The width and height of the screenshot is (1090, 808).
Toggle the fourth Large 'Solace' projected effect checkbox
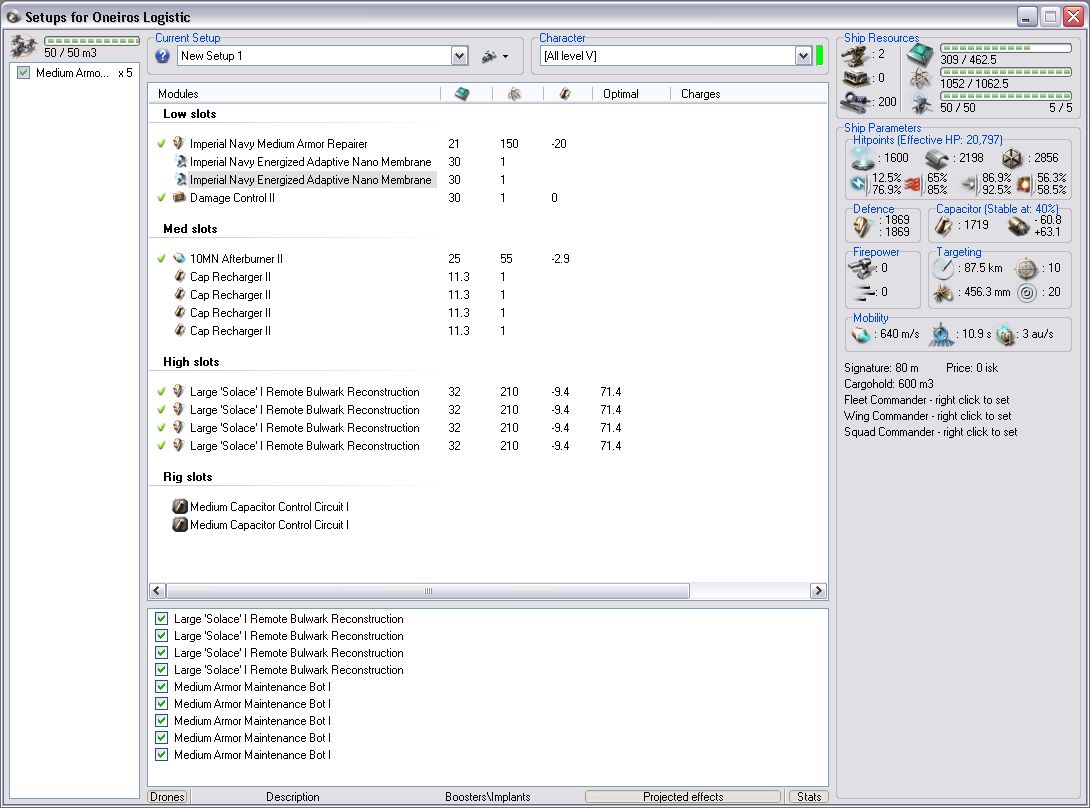tap(161, 670)
